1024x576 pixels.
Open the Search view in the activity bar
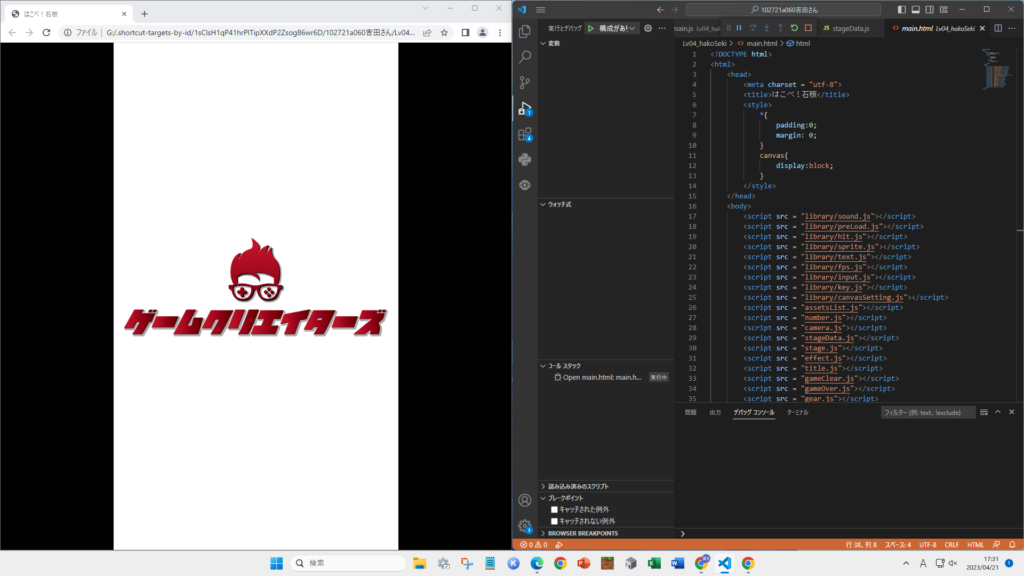pos(525,57)
